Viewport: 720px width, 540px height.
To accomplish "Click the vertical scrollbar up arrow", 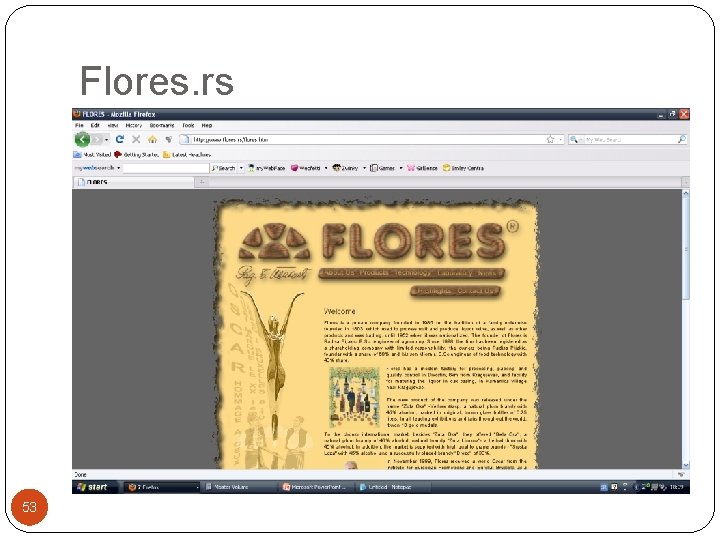I will pos(686,194).
